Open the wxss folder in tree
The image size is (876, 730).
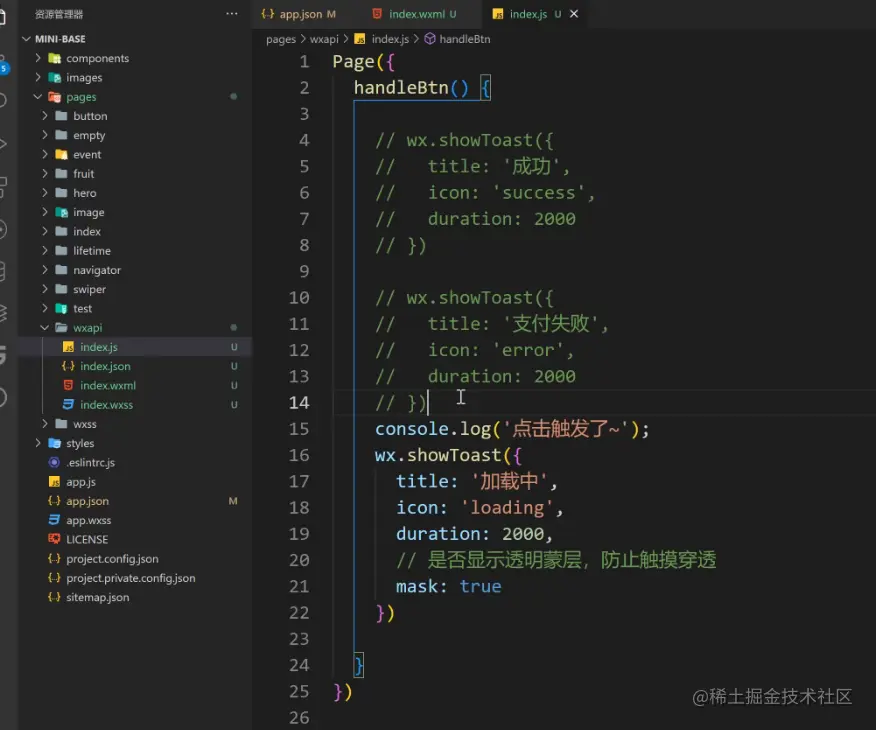84,424
